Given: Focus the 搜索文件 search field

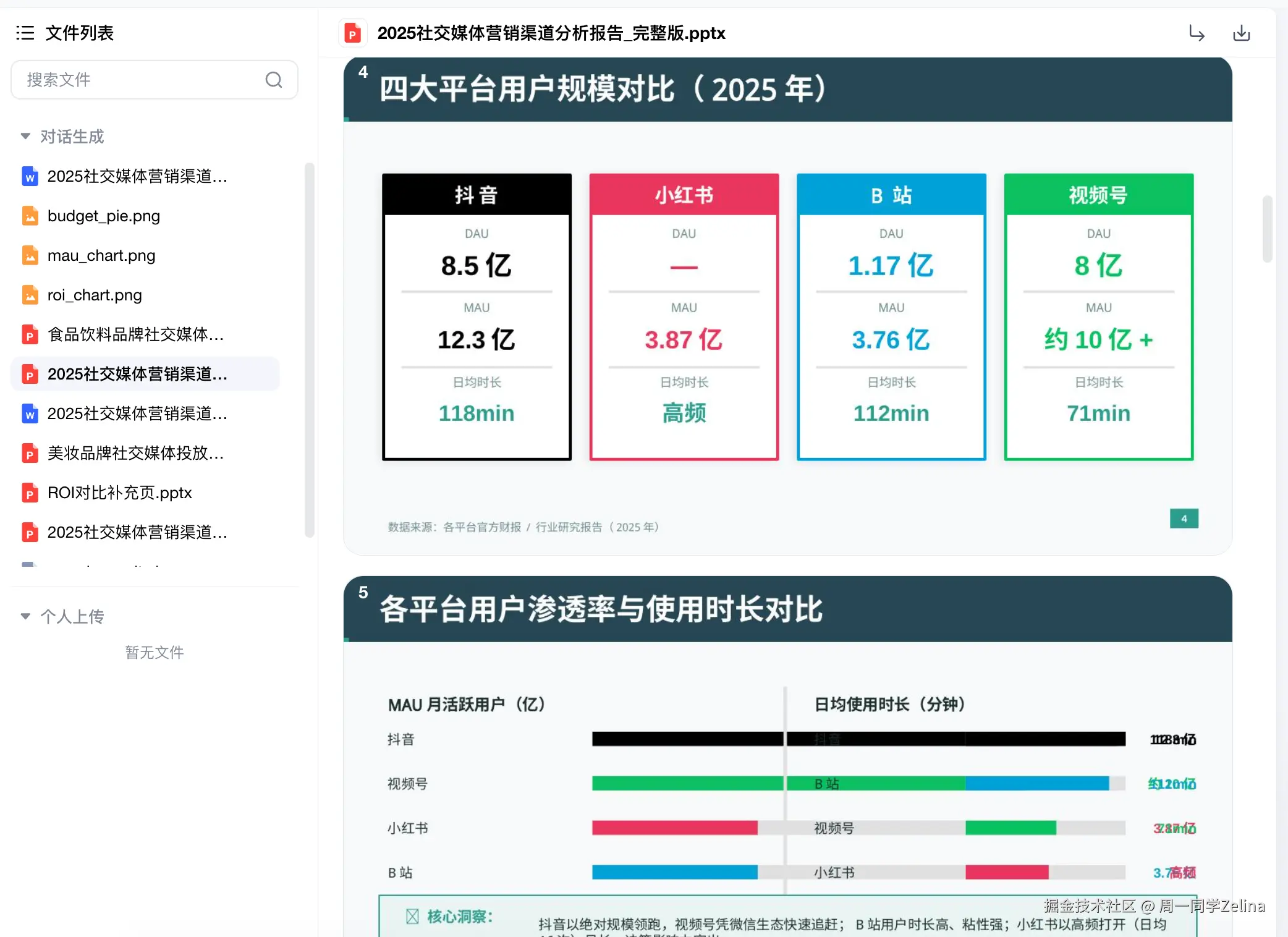Looking at the screenshot, I should 155,80.
